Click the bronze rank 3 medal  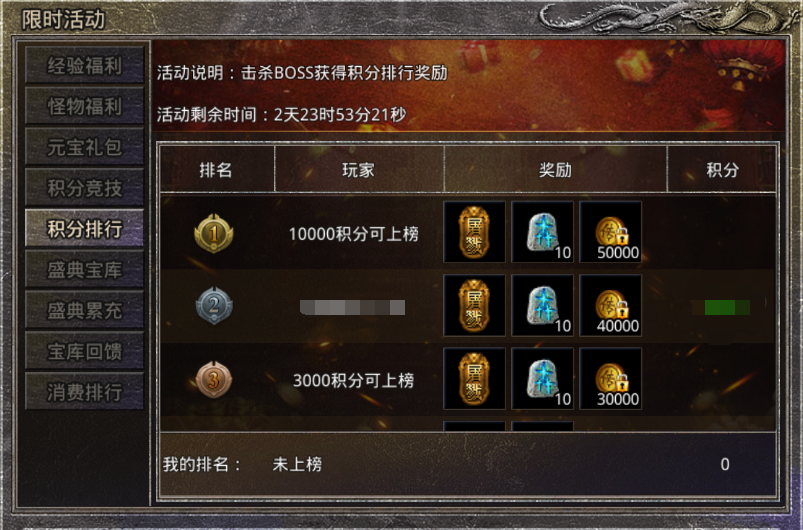click(214, 379)
